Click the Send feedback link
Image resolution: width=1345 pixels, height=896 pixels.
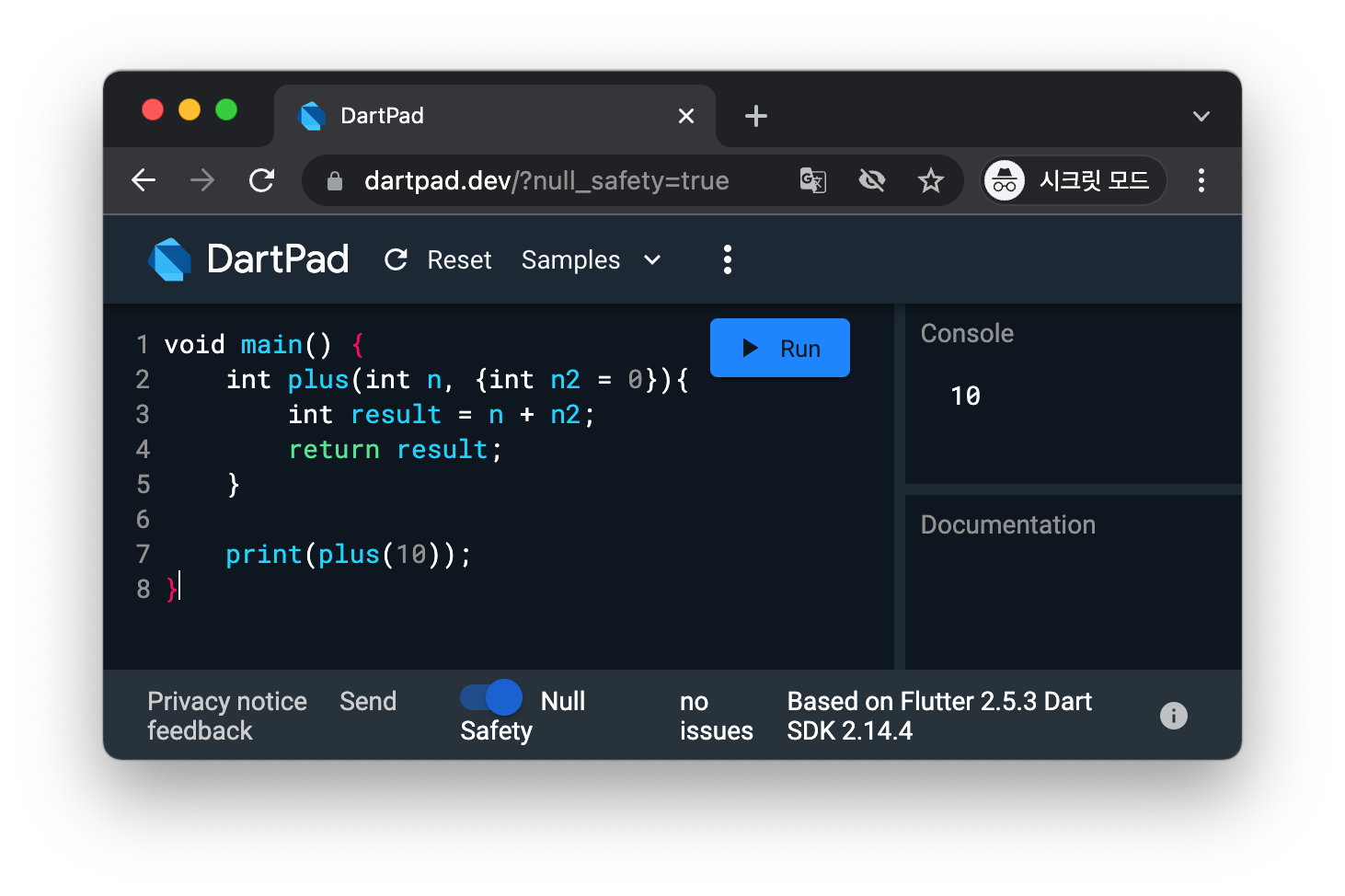tap(272, 716)
